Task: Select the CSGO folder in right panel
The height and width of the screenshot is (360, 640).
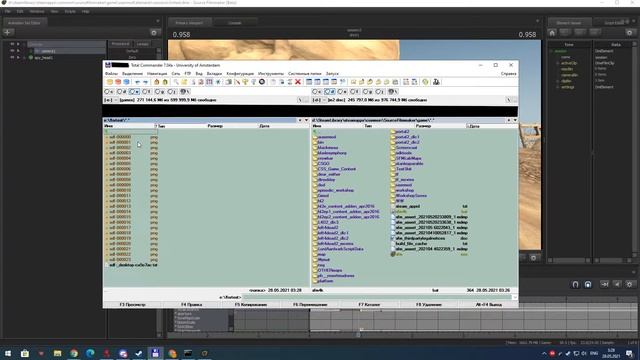Action: point(321,164)
